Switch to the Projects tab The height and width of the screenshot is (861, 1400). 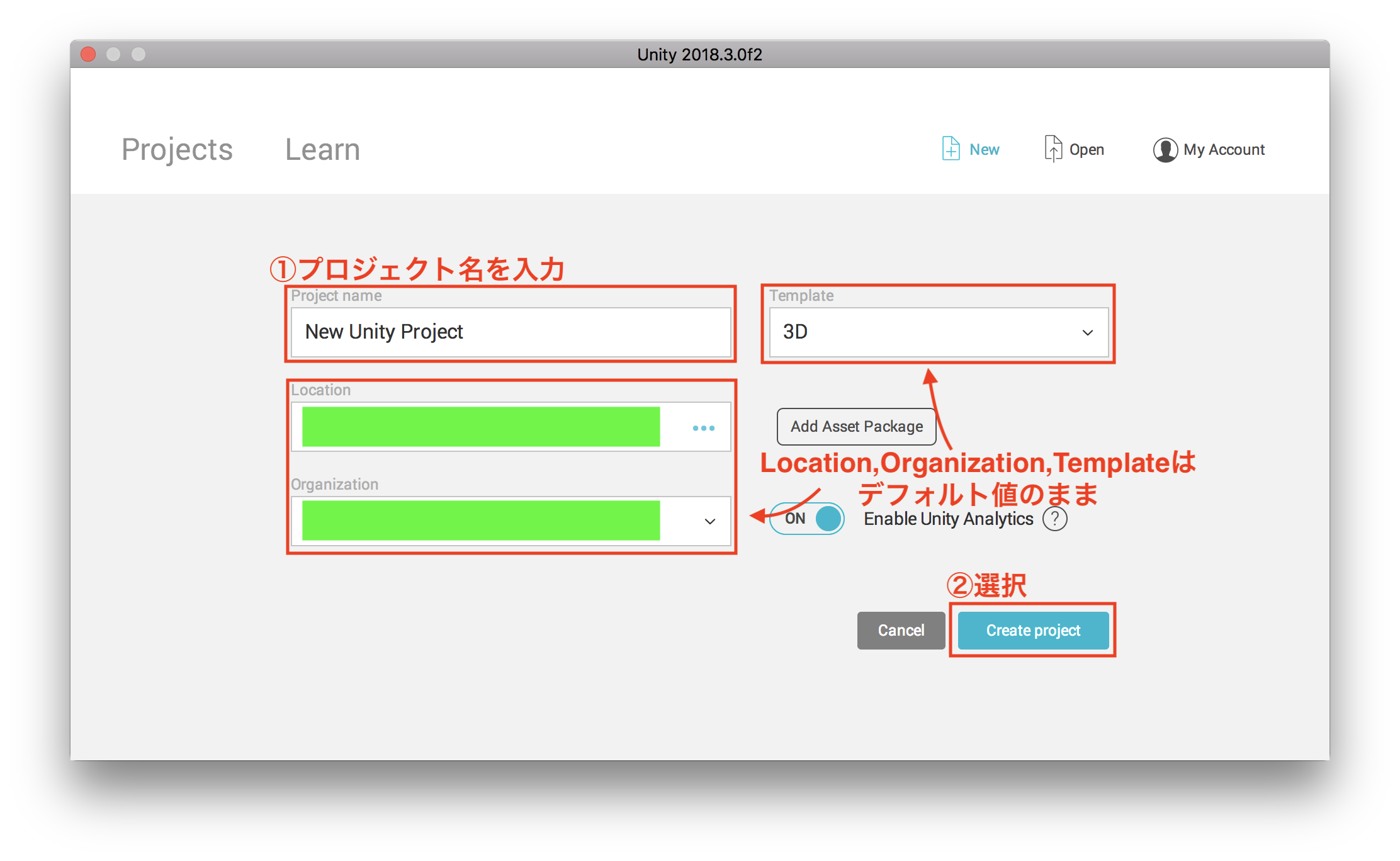[177, 150]
